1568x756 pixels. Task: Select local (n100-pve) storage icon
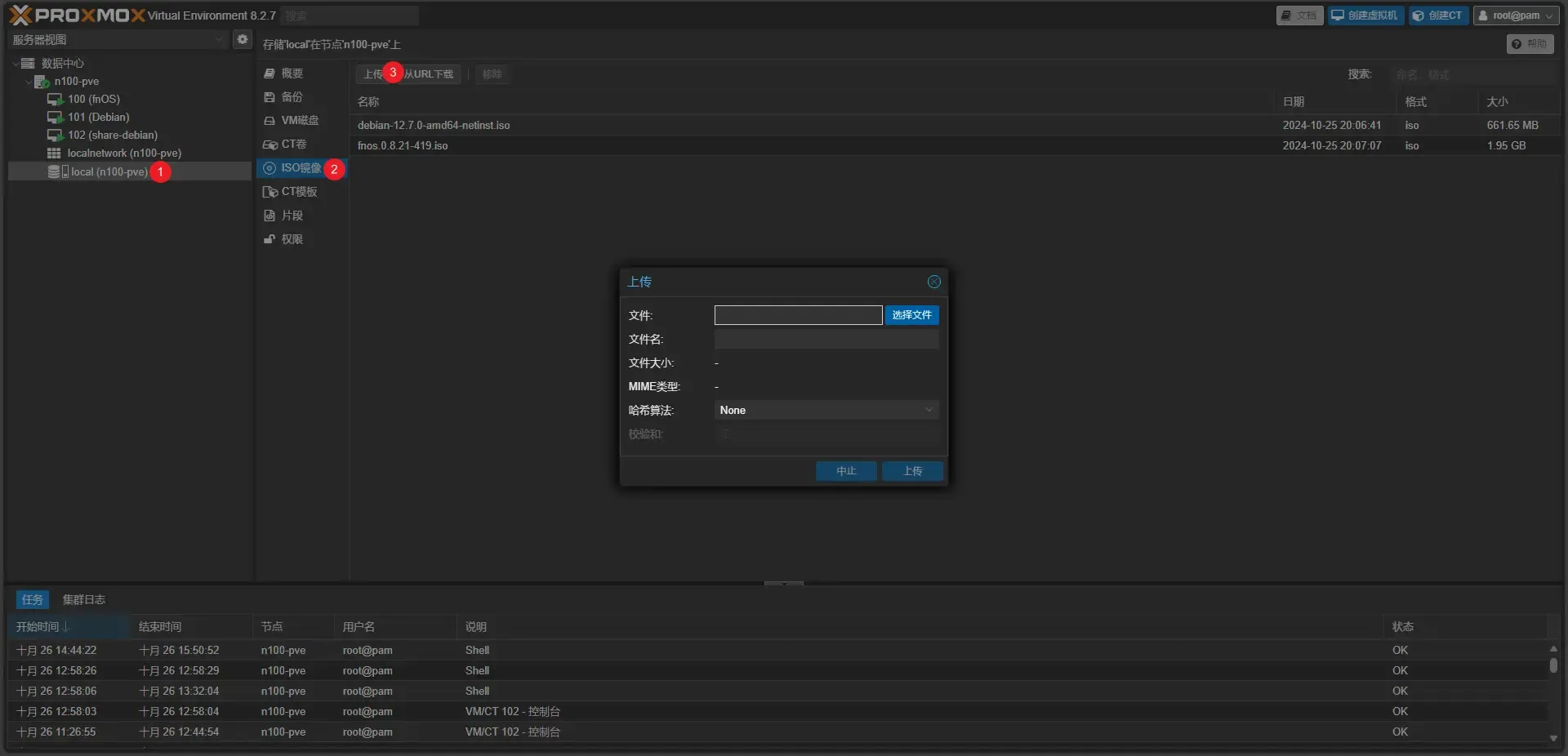click(x=54, y=171)
